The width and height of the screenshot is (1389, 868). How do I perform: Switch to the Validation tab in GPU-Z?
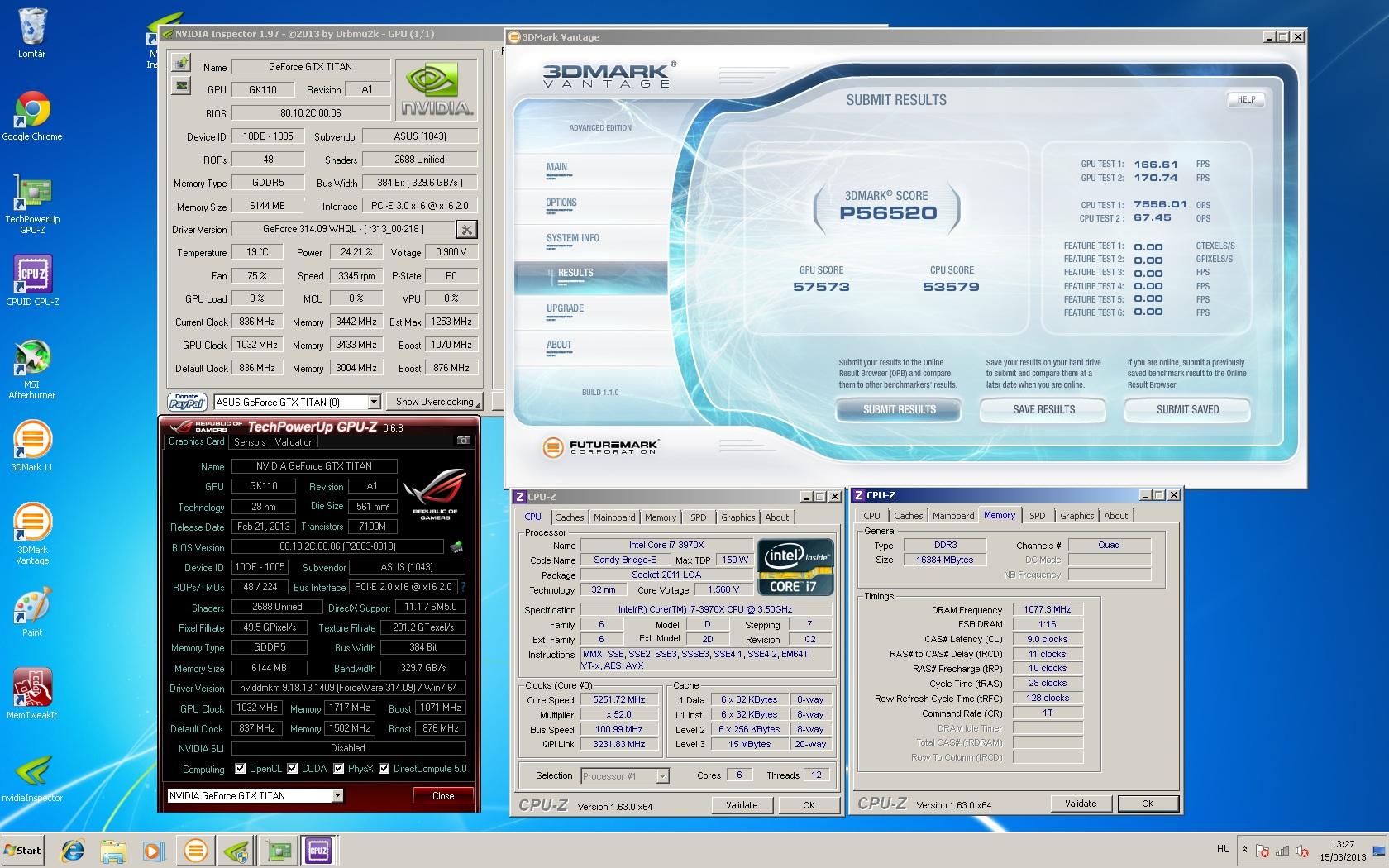294,442
